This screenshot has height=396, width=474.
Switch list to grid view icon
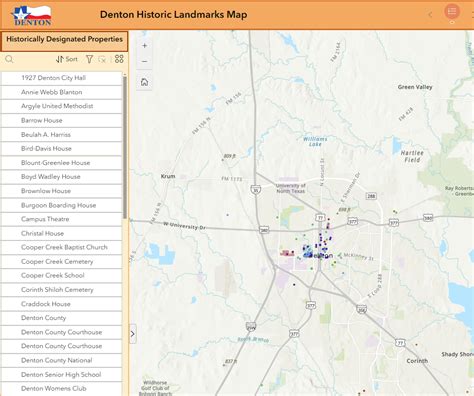click(x=119, y=59)
